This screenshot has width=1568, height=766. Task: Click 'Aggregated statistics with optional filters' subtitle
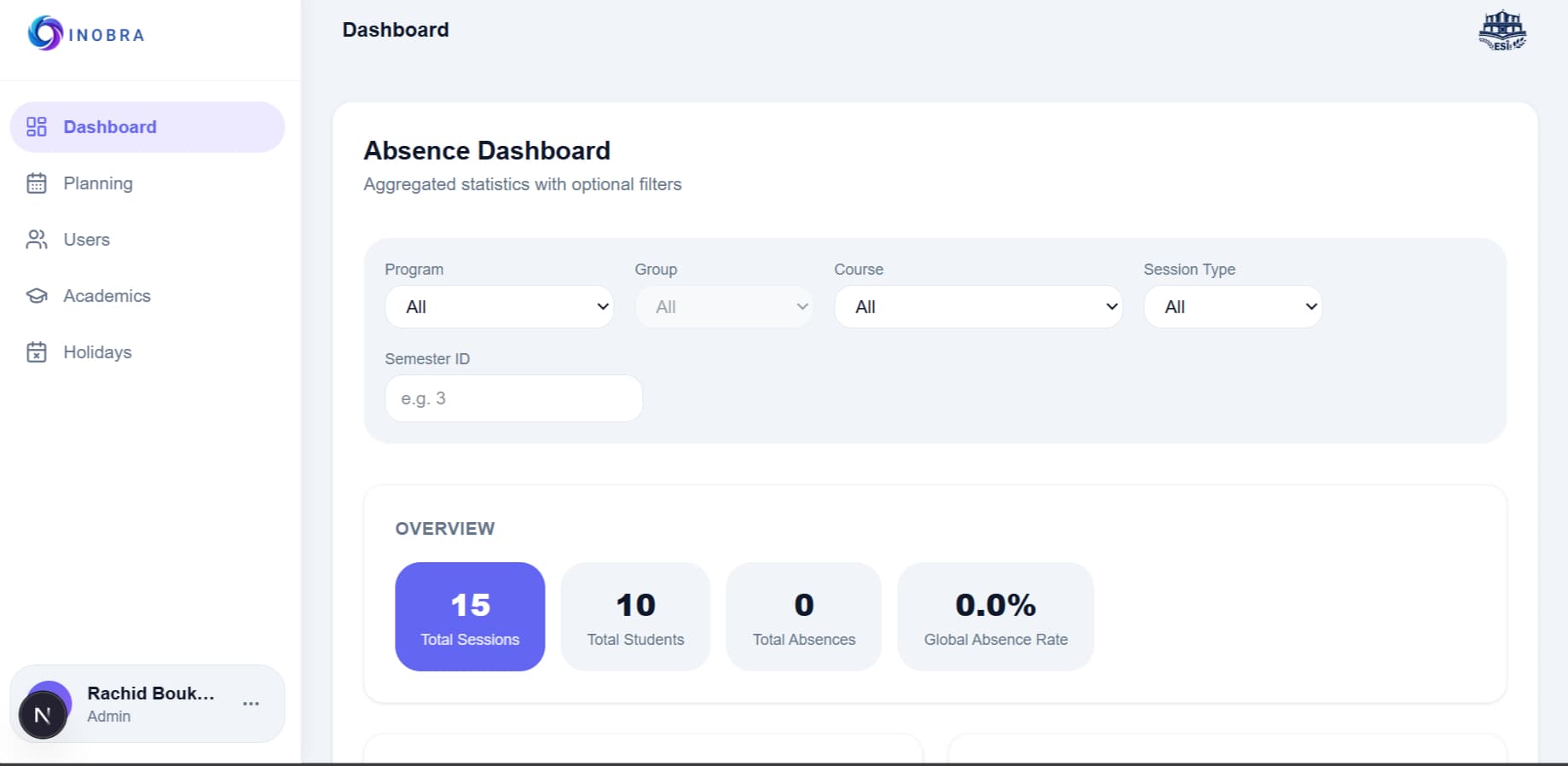tap(523, 184)
